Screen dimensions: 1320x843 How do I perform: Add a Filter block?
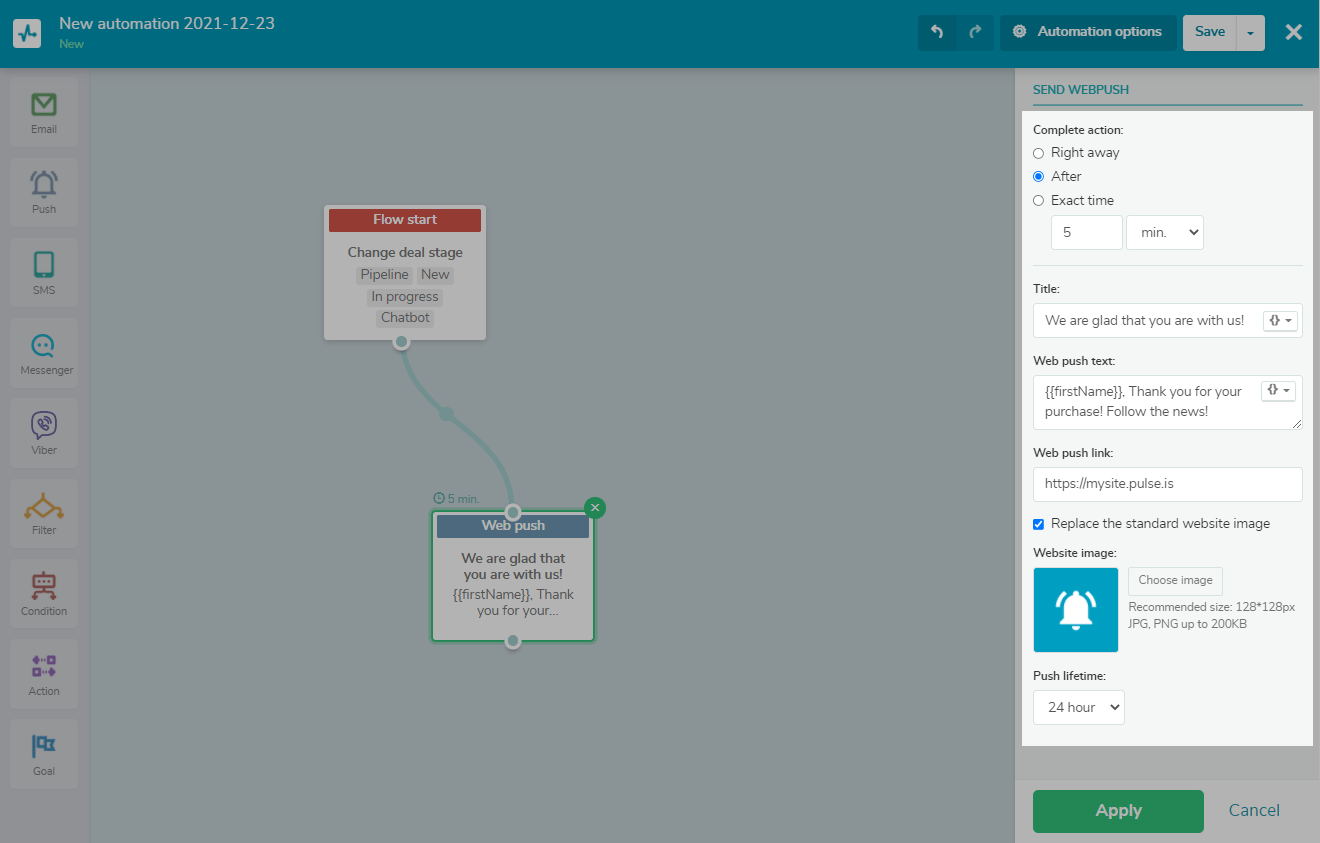[x=44, y=514]
